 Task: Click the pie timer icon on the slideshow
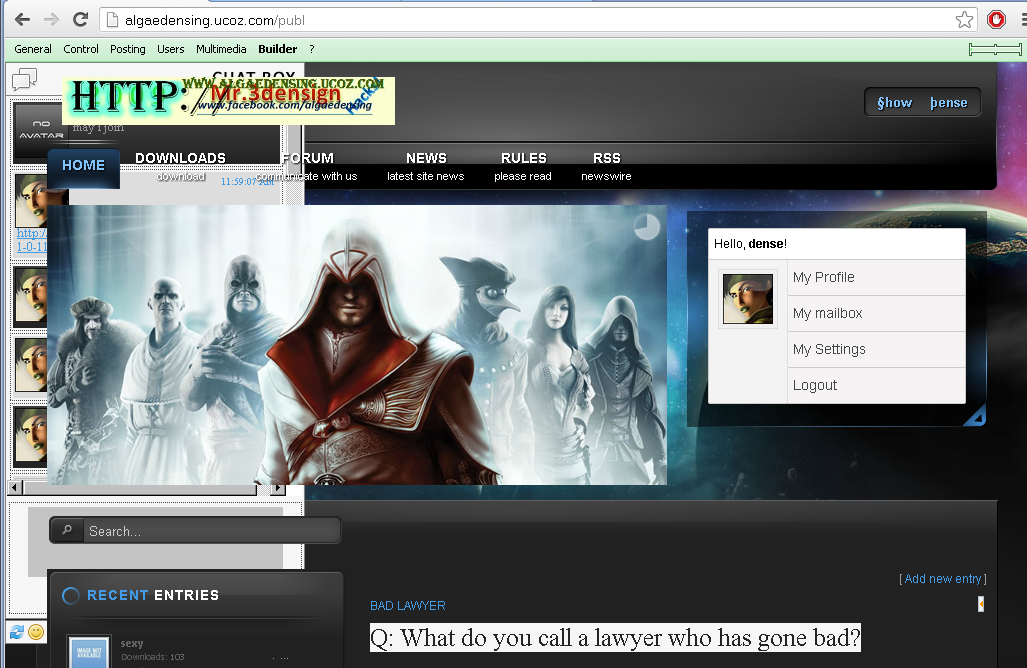[646, 227]
